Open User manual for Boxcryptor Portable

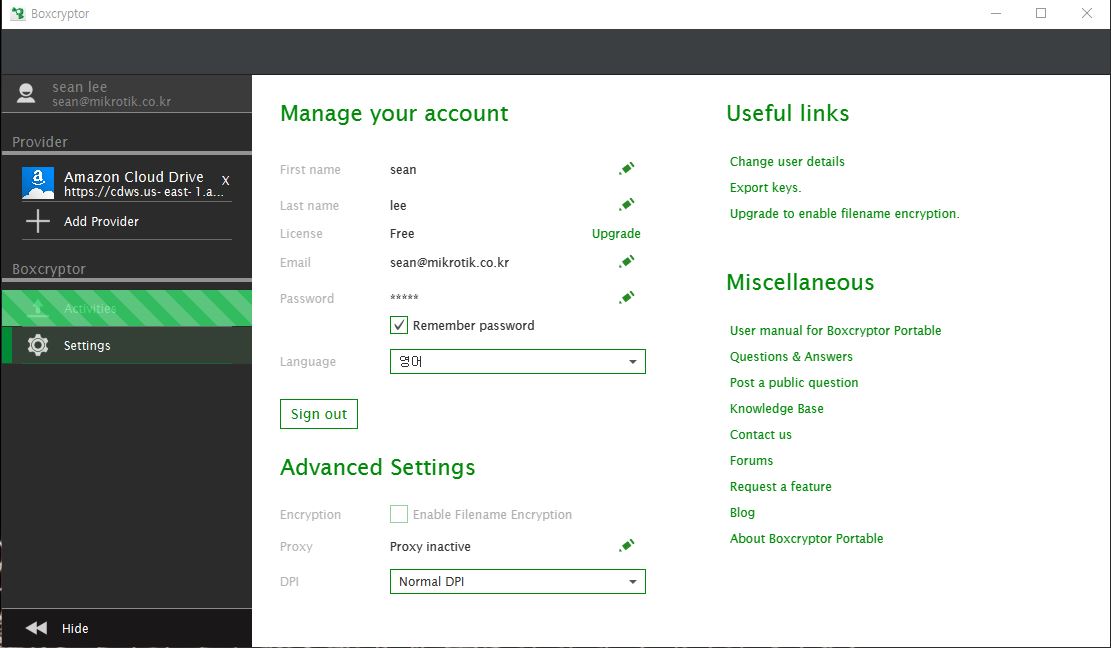click(x=835, y=331)
